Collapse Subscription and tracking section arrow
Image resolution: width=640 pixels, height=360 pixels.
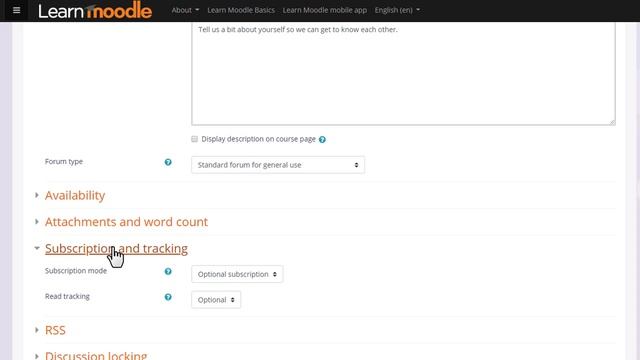[37, 248]
